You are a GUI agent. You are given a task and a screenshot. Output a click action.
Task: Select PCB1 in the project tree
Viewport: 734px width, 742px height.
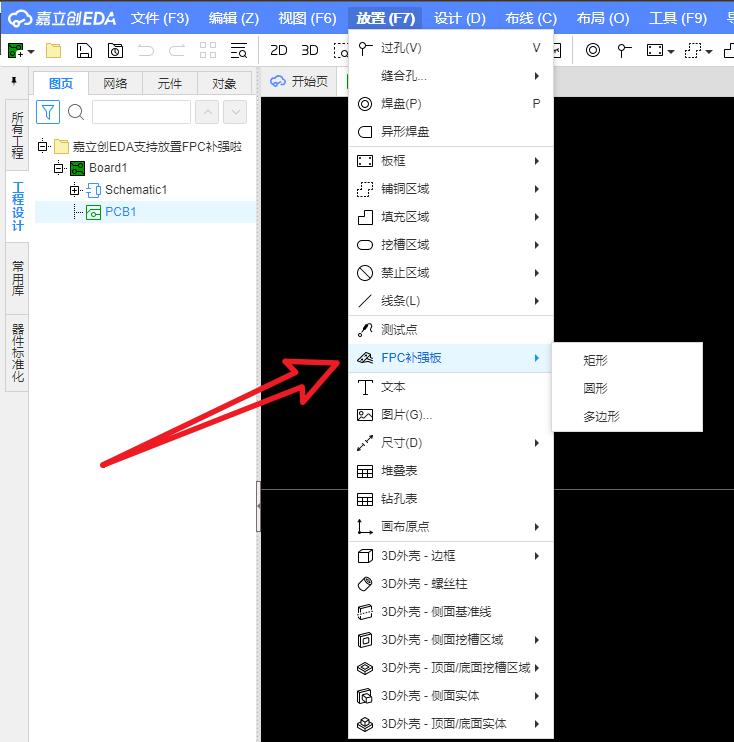[120, 212]
